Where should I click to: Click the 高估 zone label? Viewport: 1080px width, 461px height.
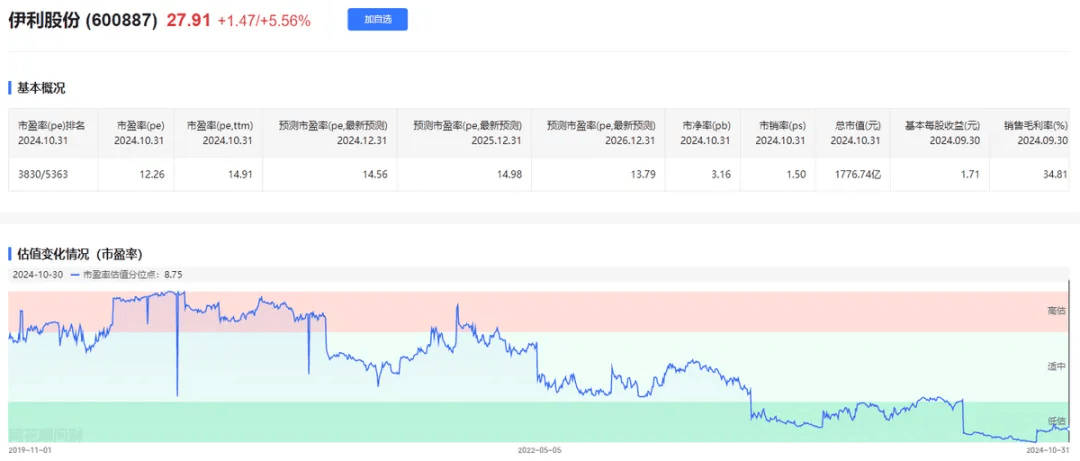[x=1056, y=311]
